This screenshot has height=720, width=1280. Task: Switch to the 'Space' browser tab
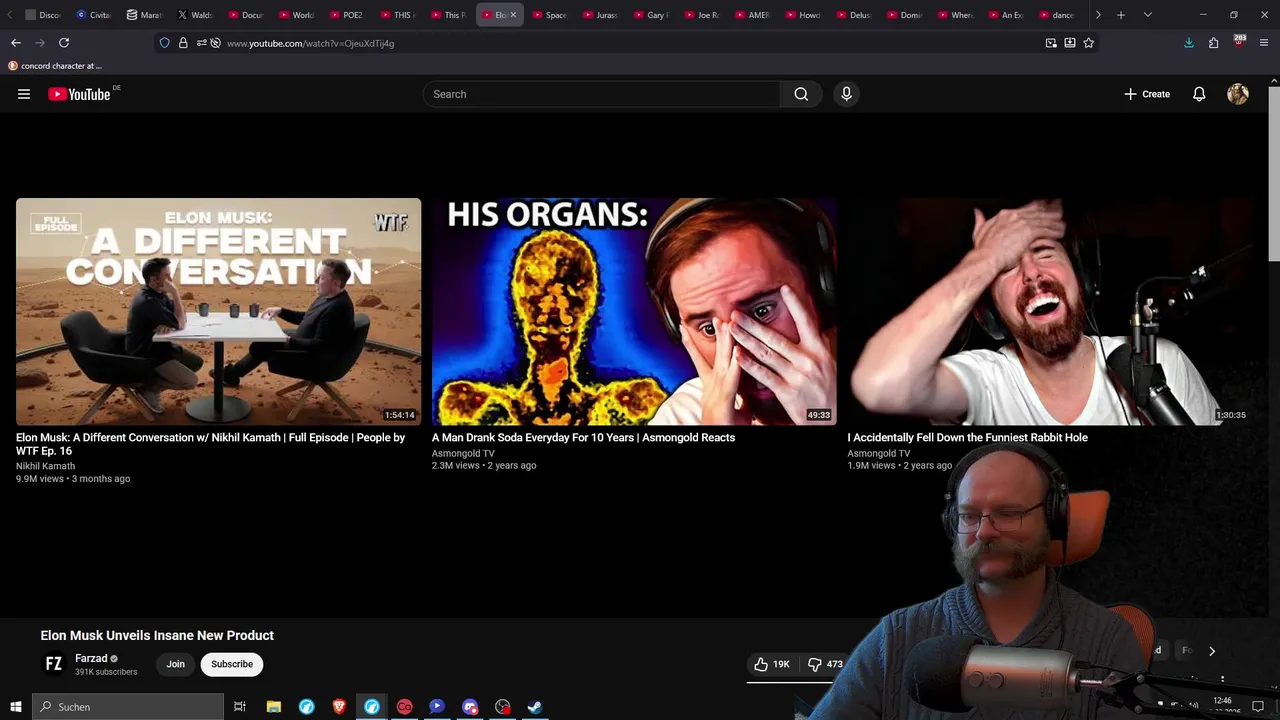click(550, 15)
